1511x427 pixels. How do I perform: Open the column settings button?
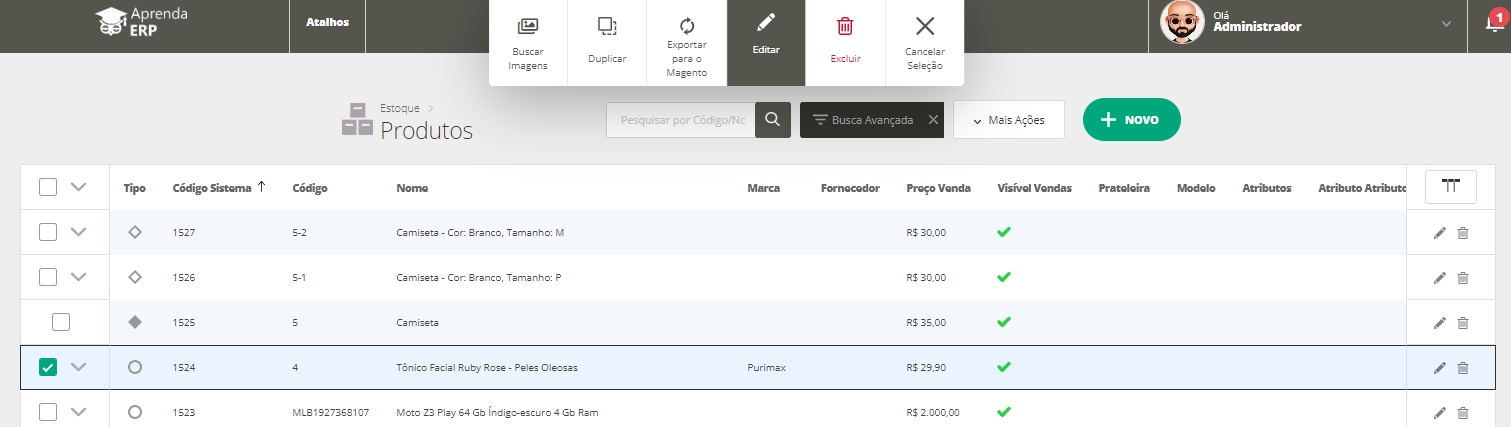click(x=1450, y=187)
